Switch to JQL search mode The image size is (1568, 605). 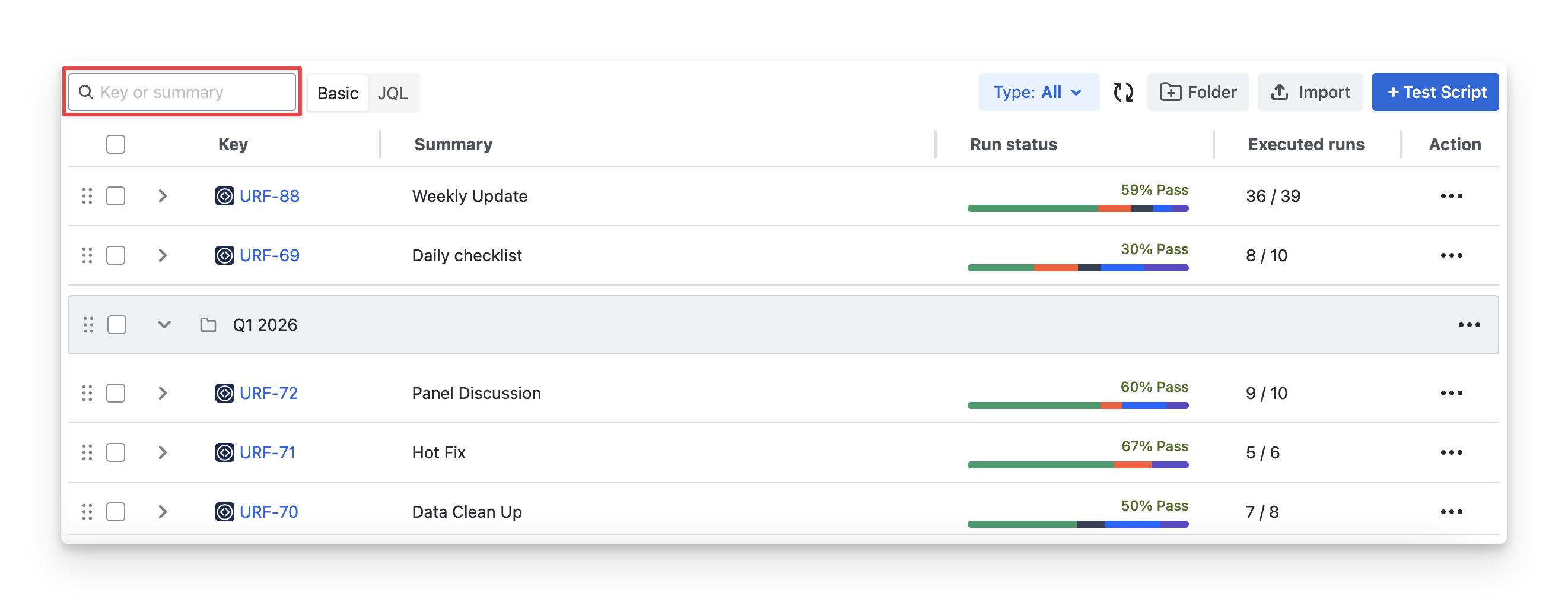point(393,93)
